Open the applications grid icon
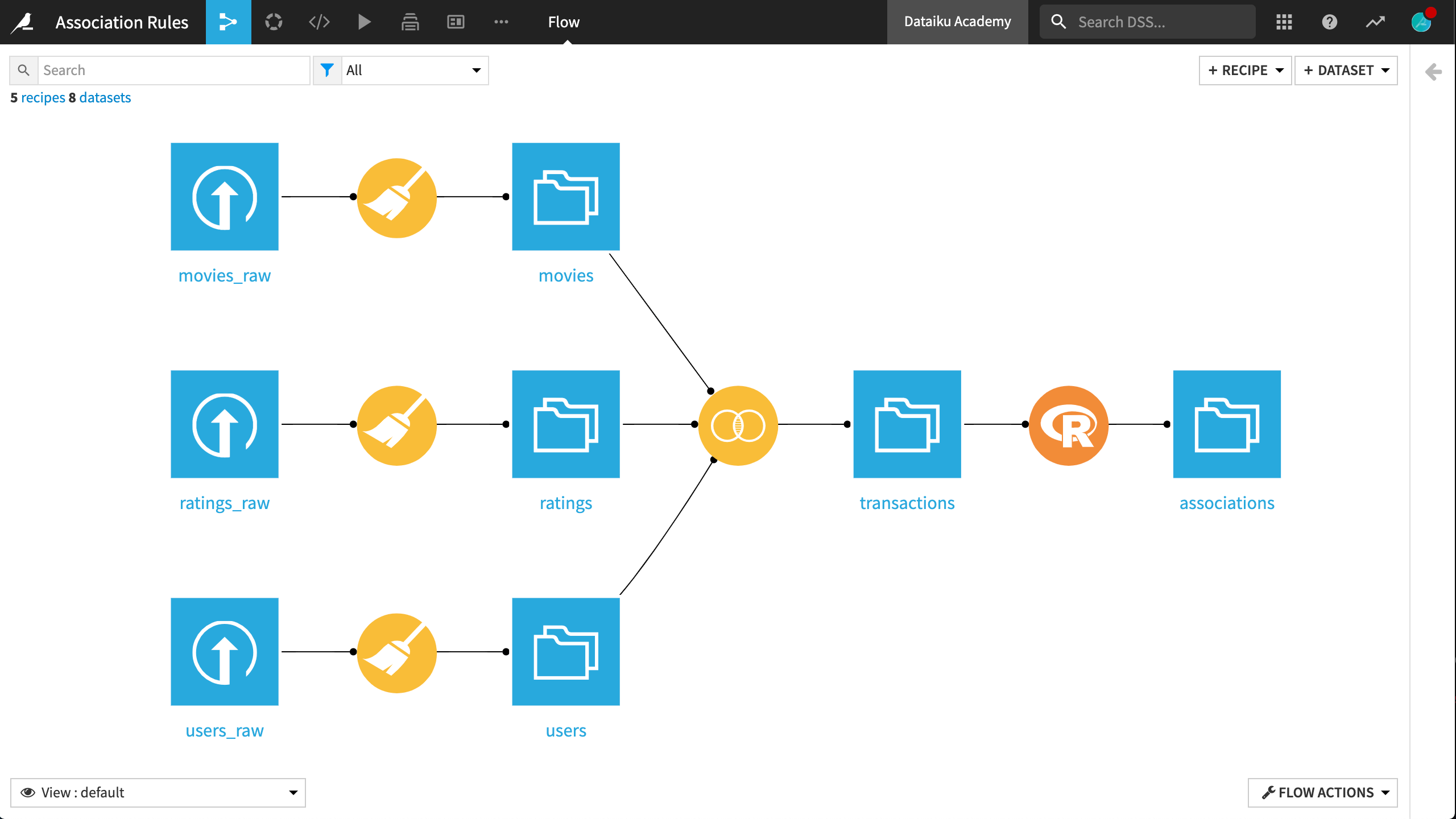Image resolution: width=1456 pixels, height=819 pixels. (1284, 22)
